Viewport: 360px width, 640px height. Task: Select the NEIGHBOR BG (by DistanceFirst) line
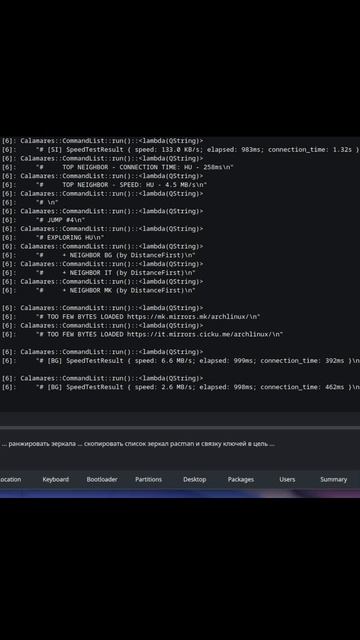(x=98, y=255)
